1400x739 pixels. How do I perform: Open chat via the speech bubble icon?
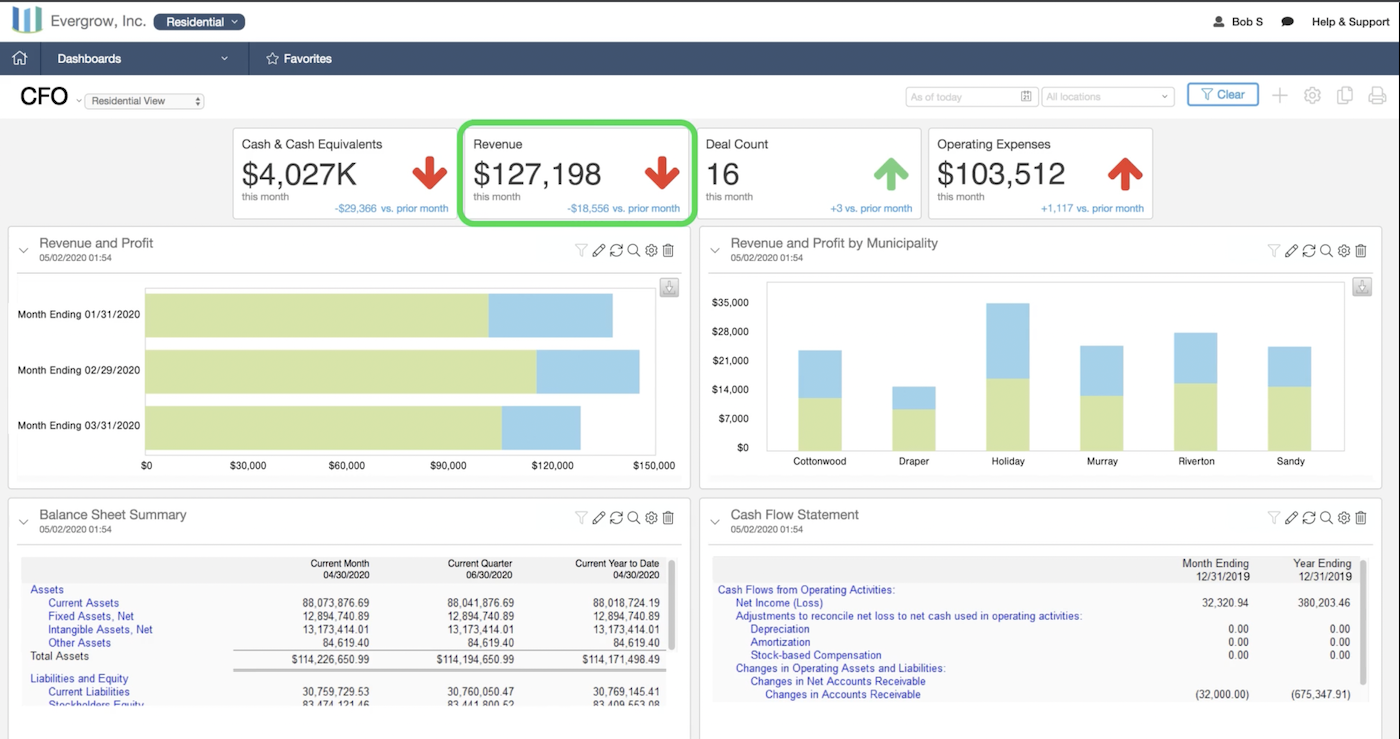(x=1287, y=21)
